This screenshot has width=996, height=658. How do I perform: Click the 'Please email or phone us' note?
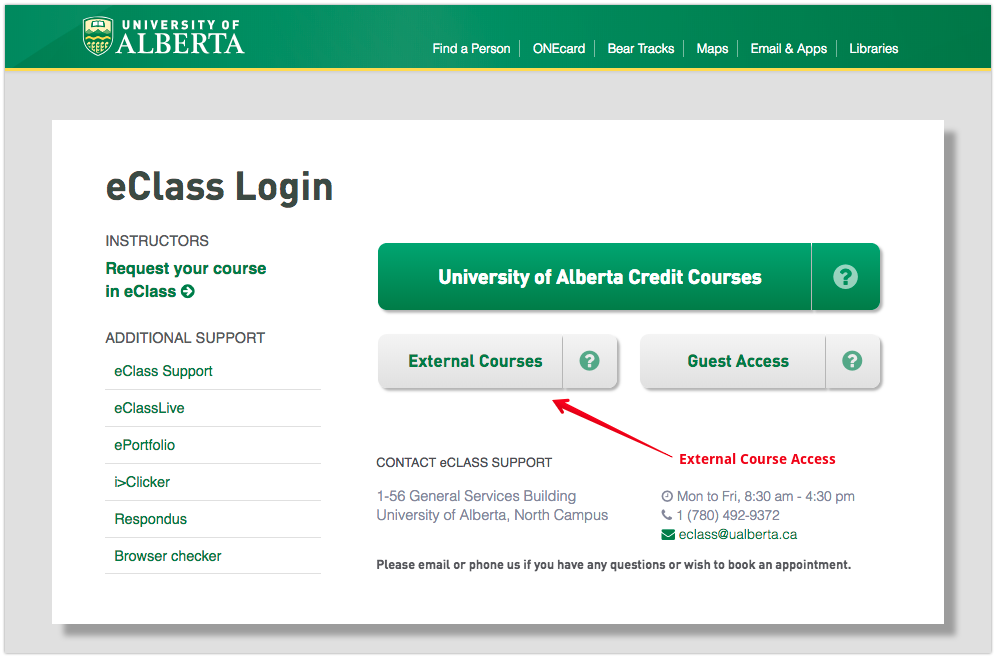614,565
